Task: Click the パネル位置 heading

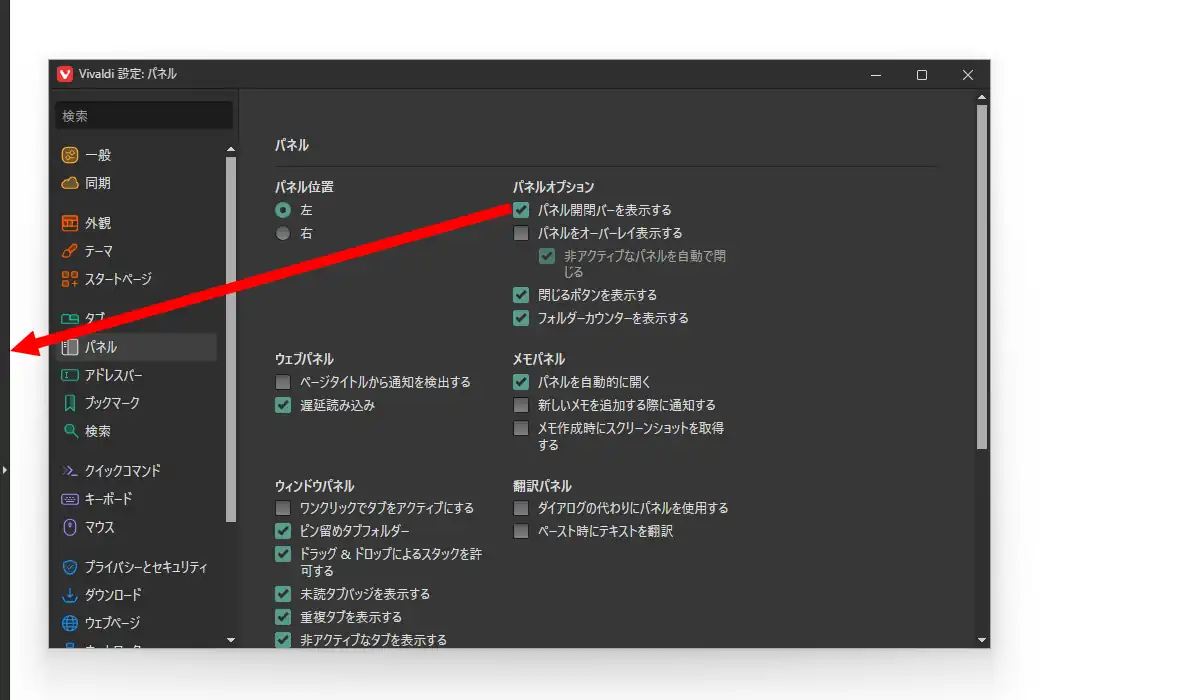Action: tap(304, 187)
